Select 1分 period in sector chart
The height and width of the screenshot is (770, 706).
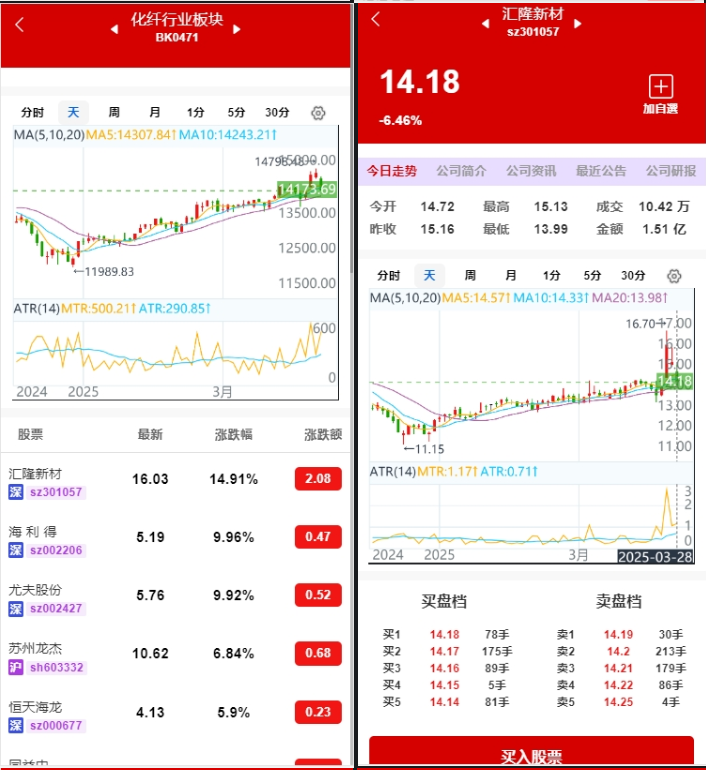[195, 112]
